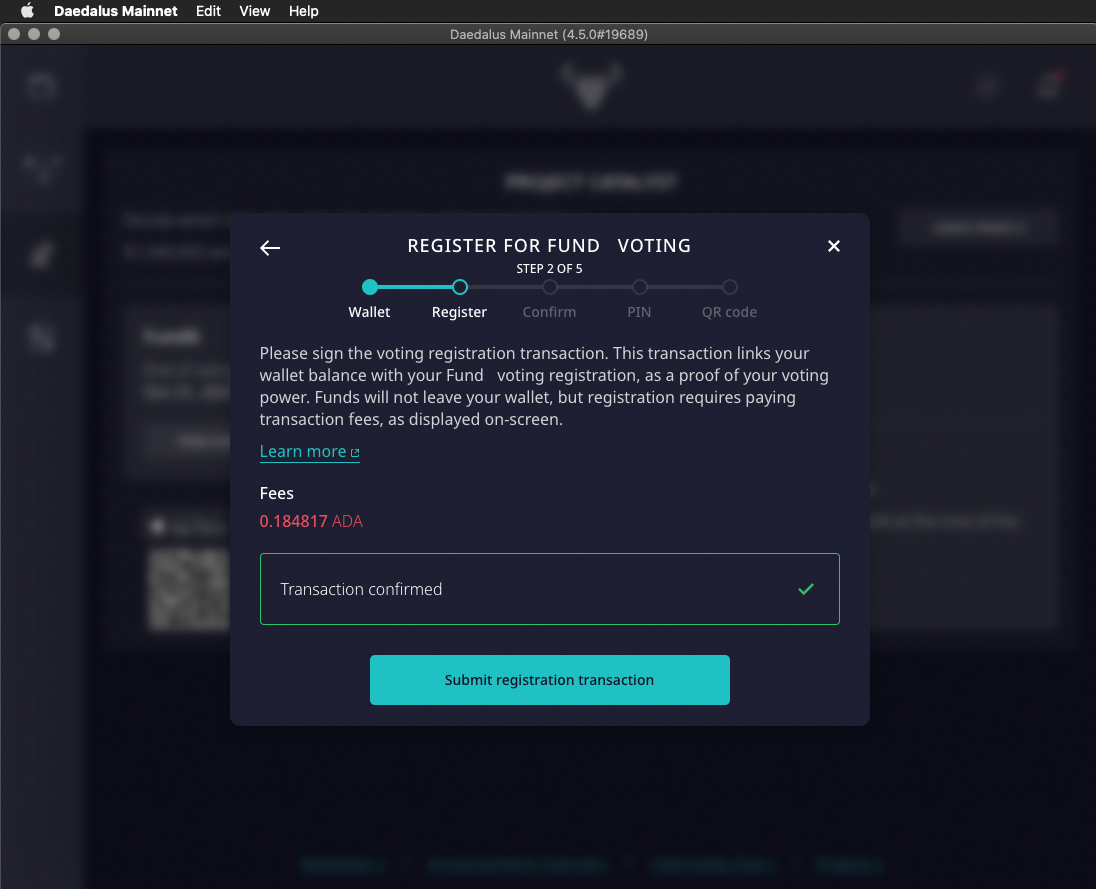Open the Edit menu
Screen dimensions: 1096x889
pyautogui.click(x=208, y=11)
